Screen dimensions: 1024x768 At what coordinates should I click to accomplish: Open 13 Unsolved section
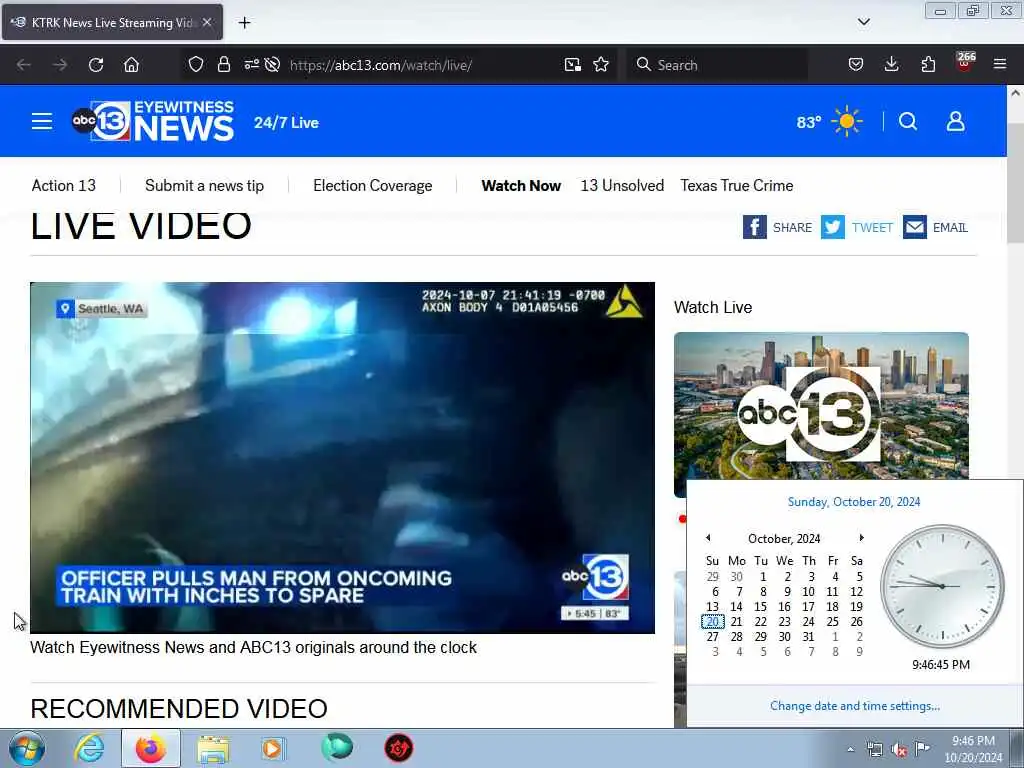(x=622, y=185)
